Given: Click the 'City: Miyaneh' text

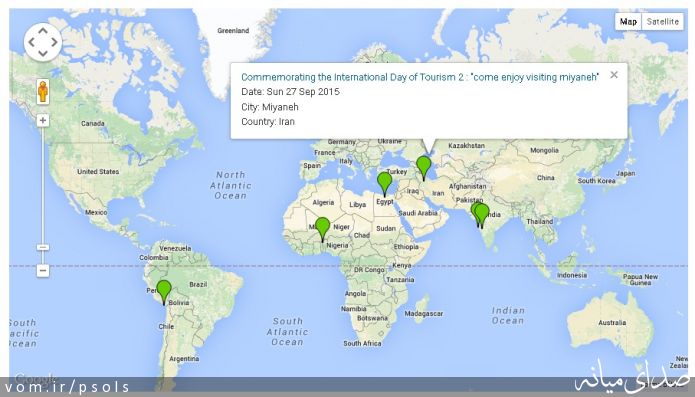Looking at the screenshot, I should (269, 107).
